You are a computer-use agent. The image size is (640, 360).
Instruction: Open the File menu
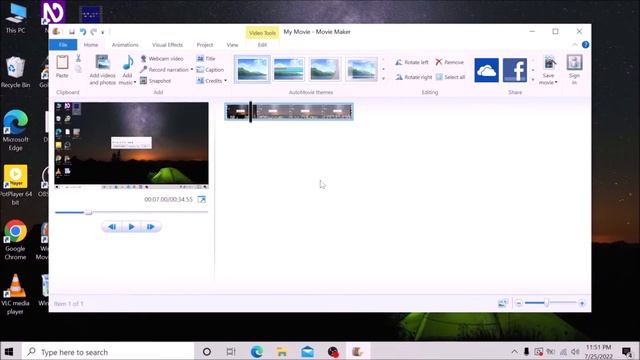pos(63,44)
